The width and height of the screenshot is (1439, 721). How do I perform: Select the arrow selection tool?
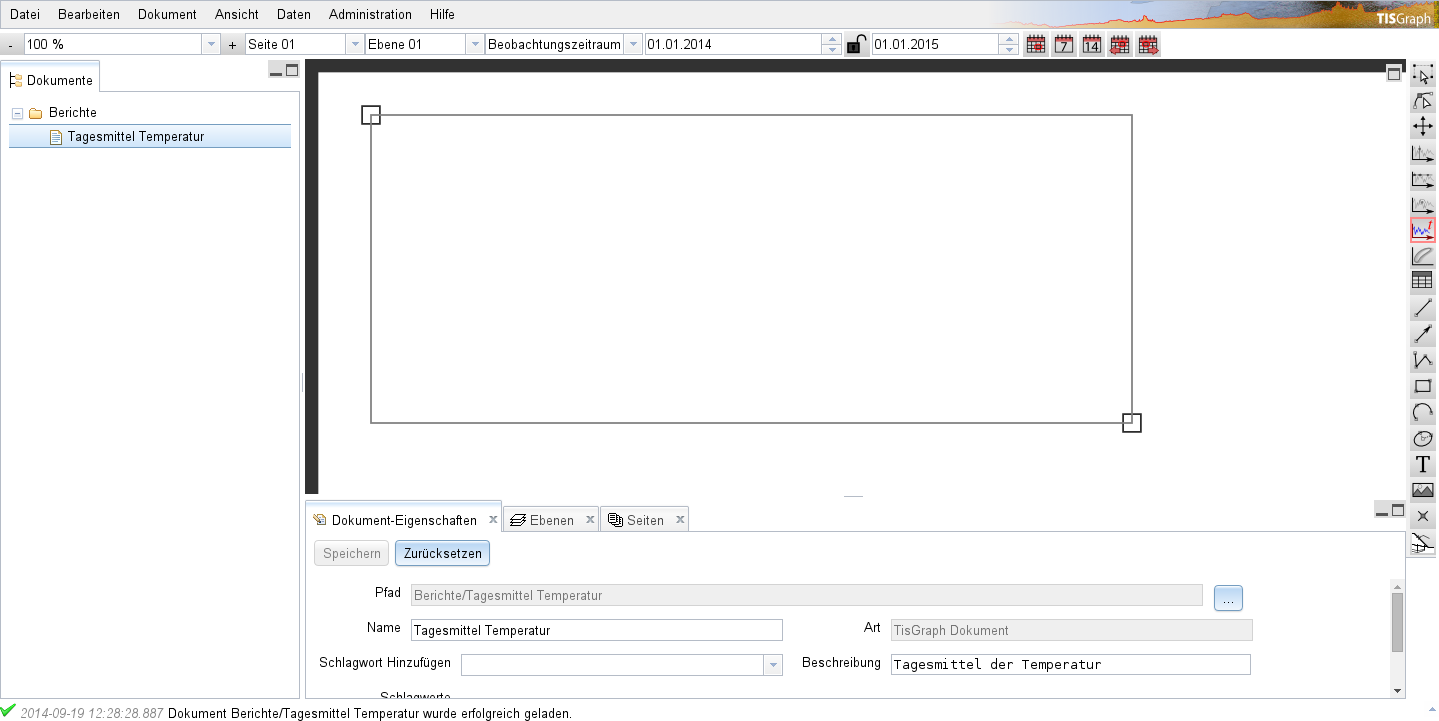pos(1422,74)
